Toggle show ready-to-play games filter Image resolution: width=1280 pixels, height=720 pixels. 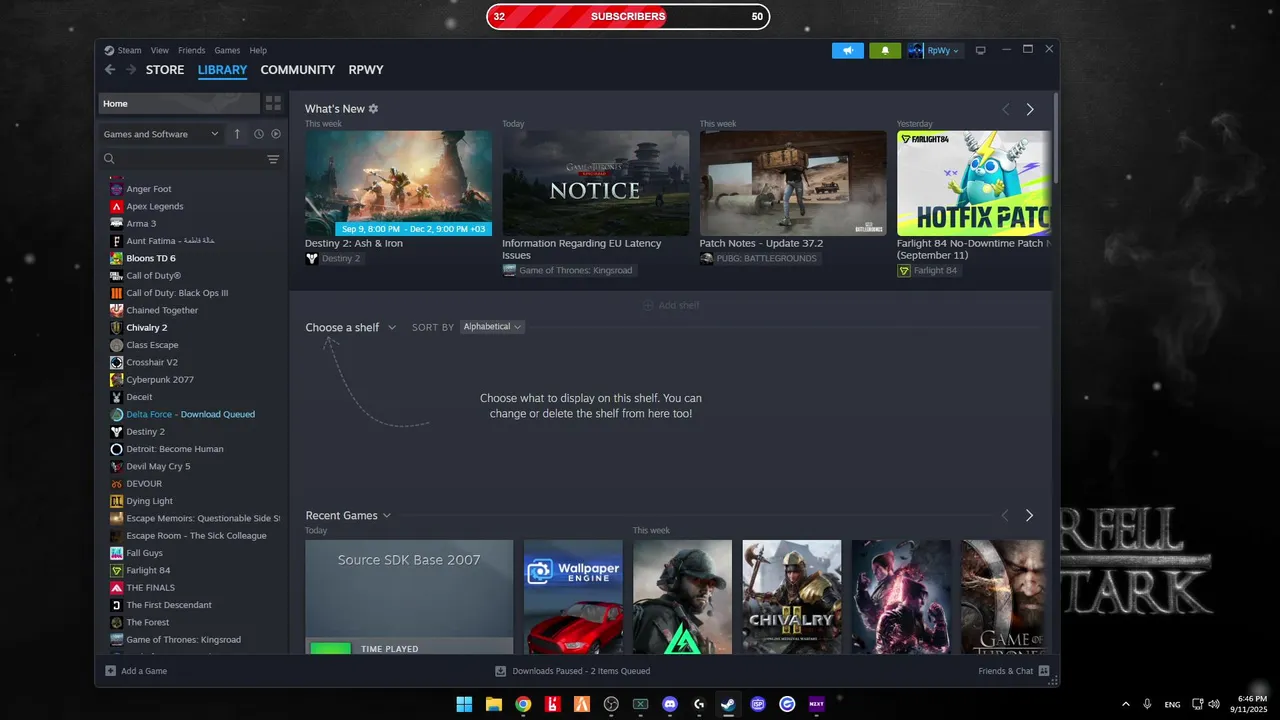pyautogui.click(x=276, y=134)
